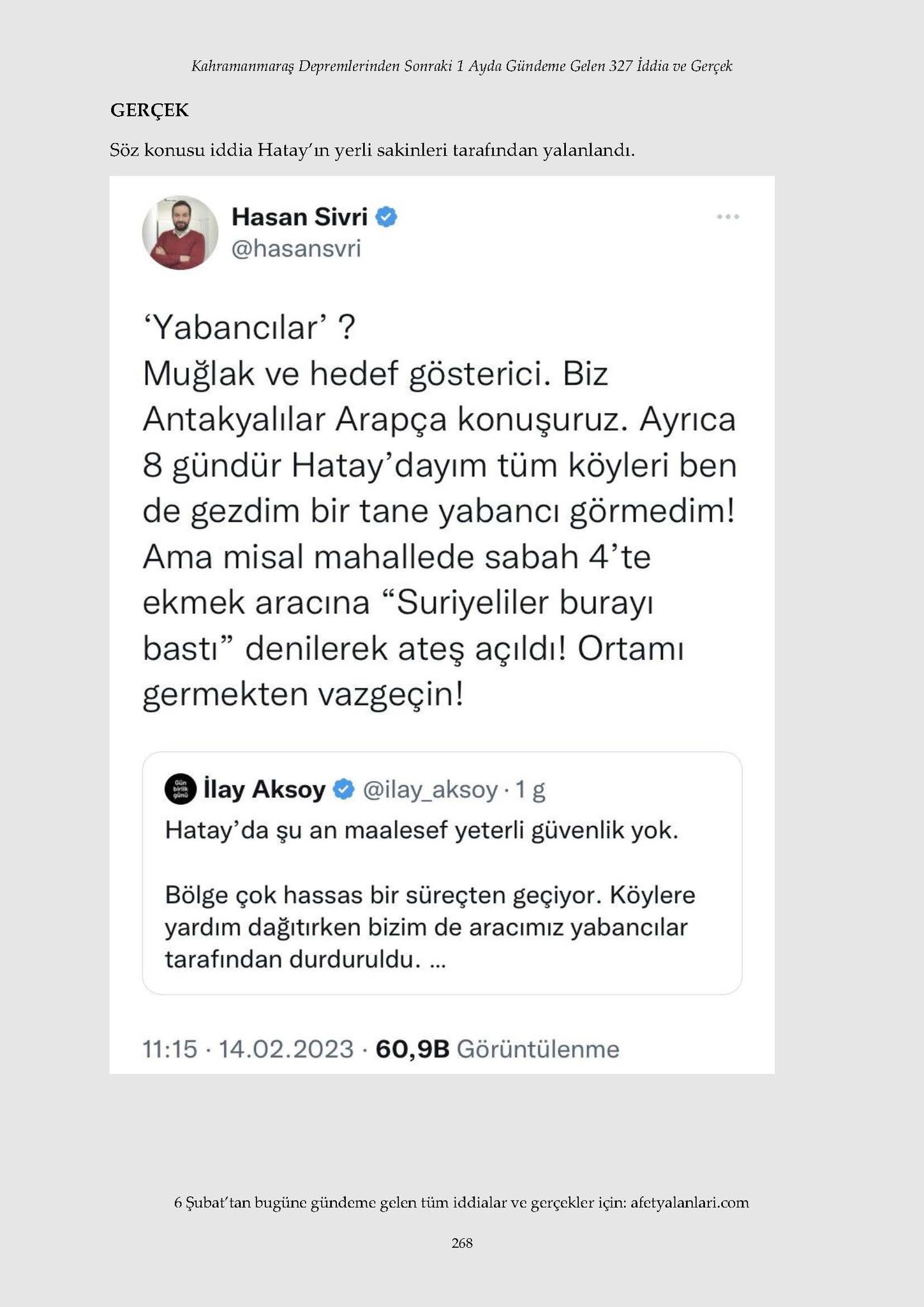Click the "1 g" quoted tweet timestamp

[x=530, y=790]
